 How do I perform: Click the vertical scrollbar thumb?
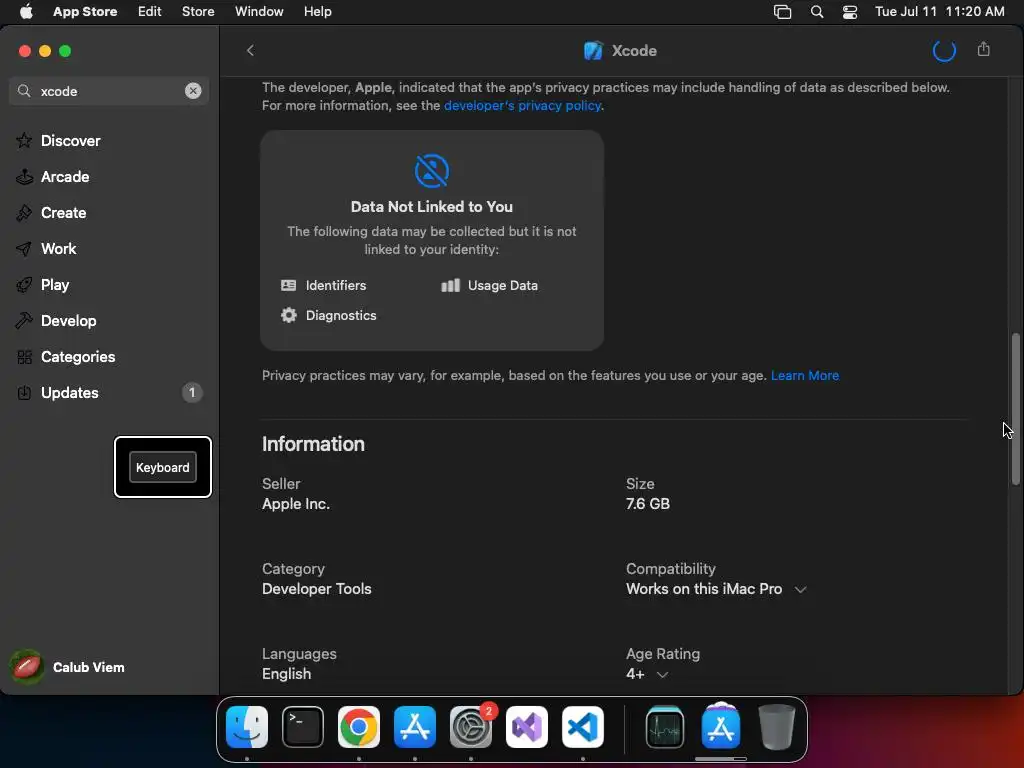[1015, 409]
